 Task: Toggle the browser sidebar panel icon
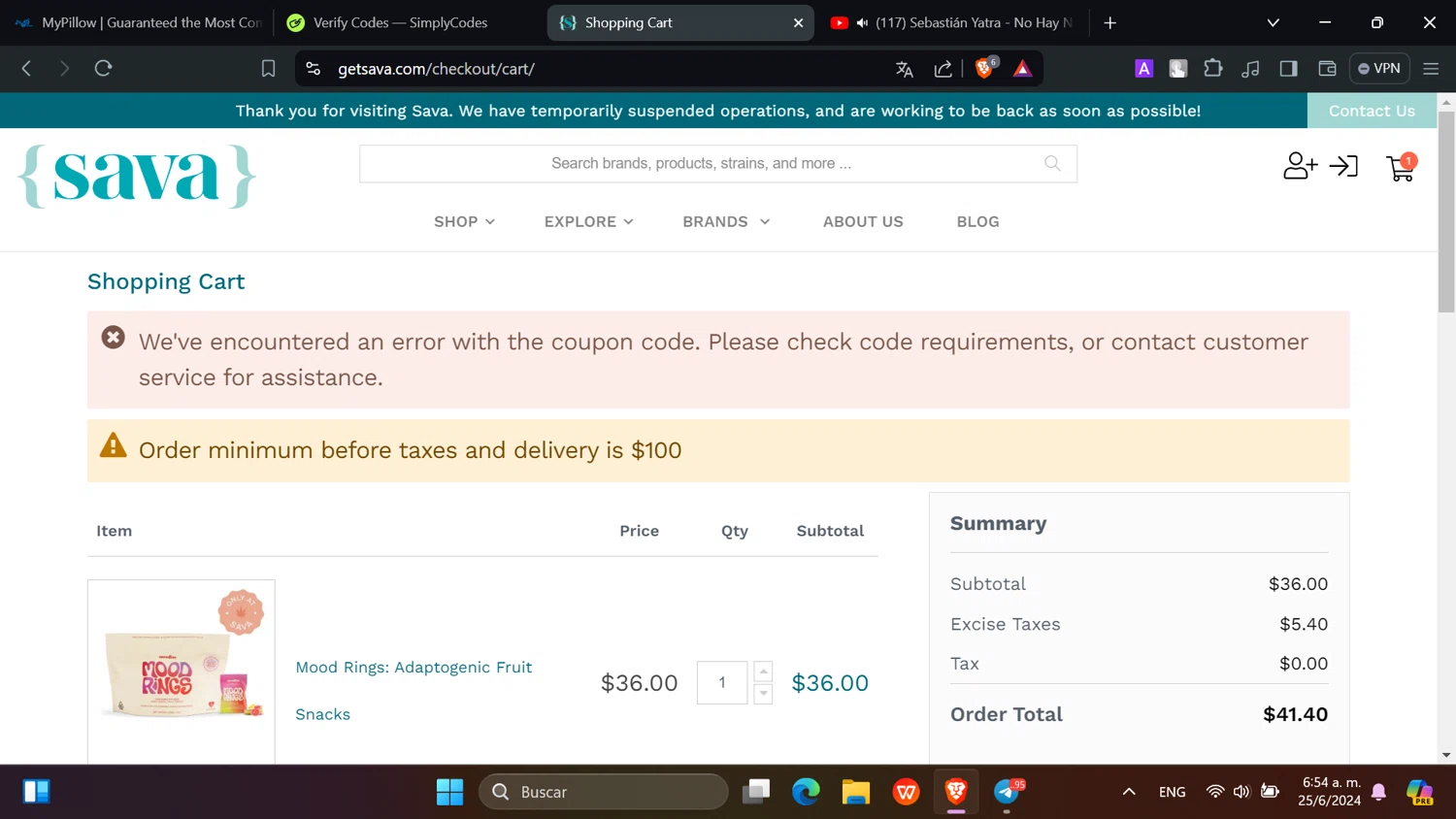tap(1288, 69)
